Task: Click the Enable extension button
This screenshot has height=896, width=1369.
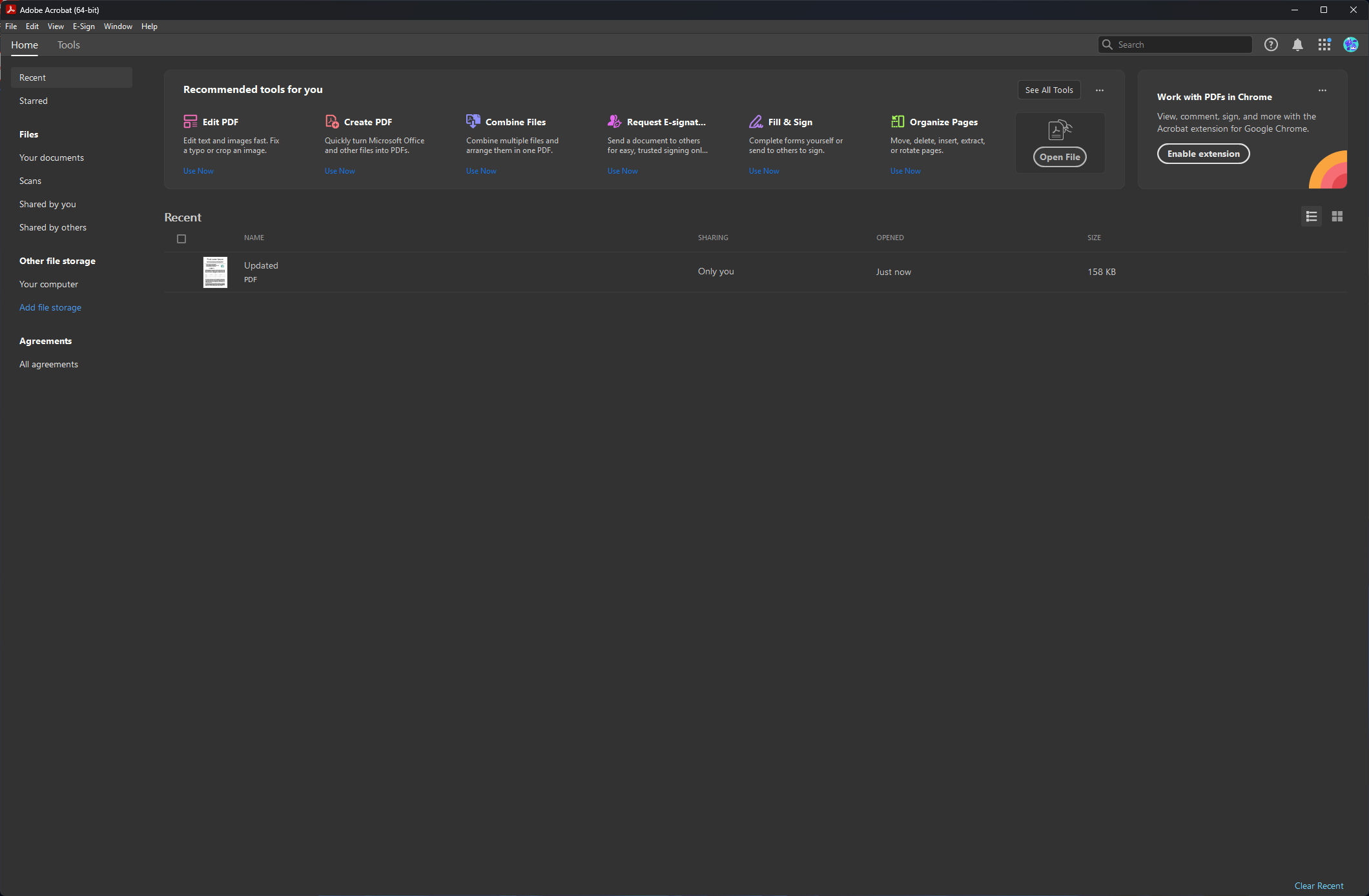Action: click(x=1203, y=154)
